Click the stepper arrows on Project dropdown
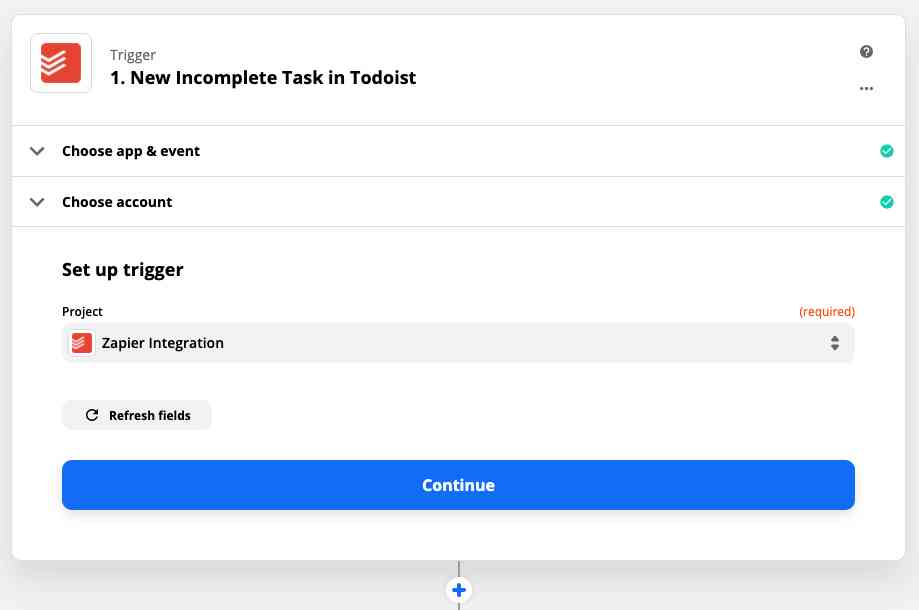 [x=835, y=342]
